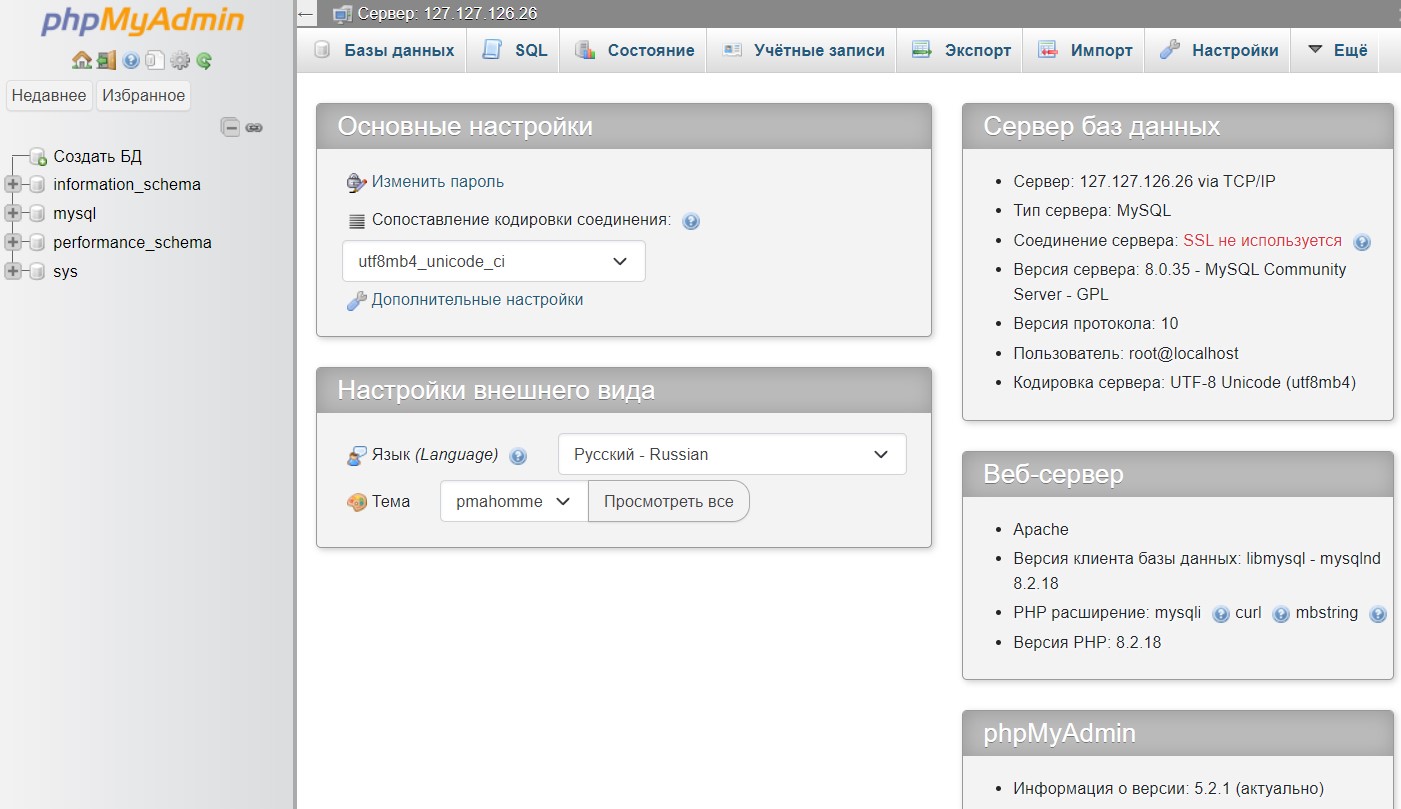Click the help icon after mbstring
This screenshot has height=809, width=1401.
click(1377, 615)
